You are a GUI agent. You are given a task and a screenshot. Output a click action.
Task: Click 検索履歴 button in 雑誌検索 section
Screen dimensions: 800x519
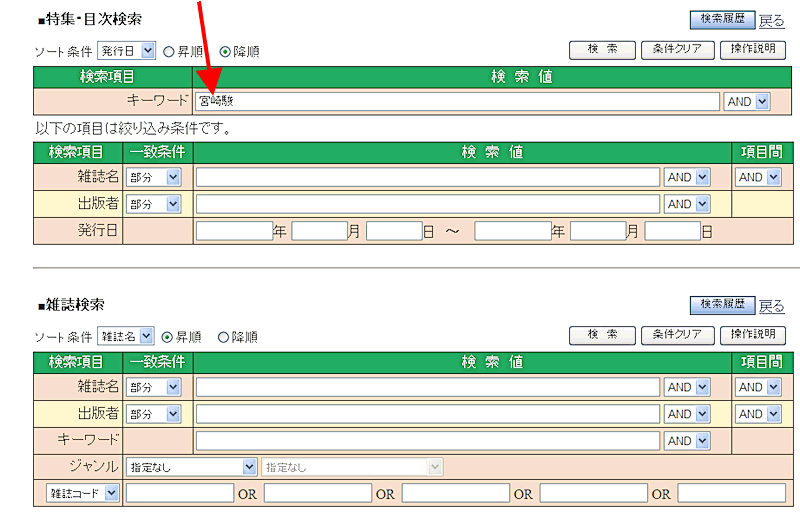[721, 305]
